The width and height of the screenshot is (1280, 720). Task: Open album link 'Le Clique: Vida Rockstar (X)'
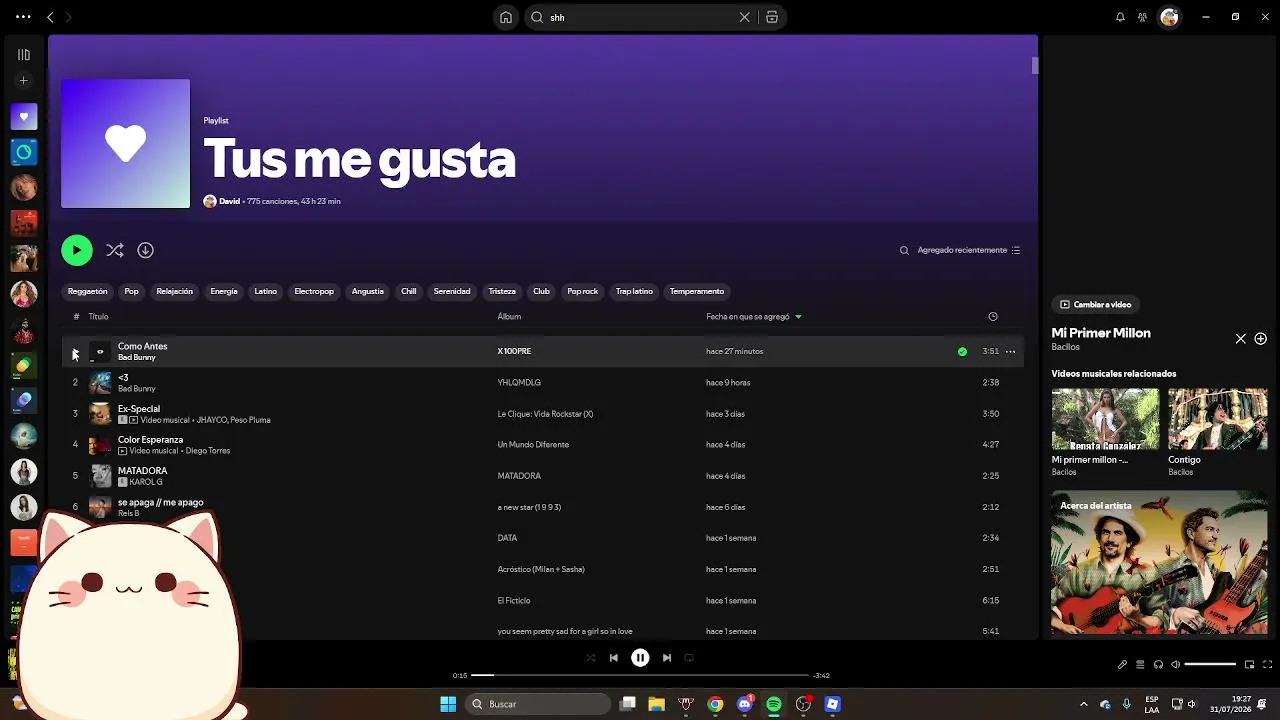tap(545, 414)
